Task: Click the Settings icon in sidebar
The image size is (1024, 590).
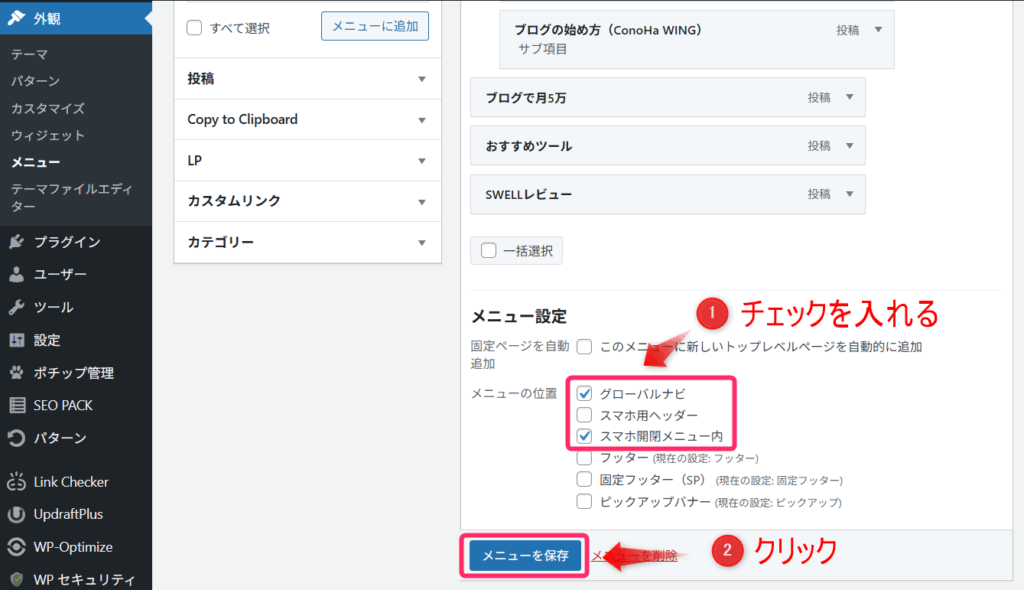Action: click(16, 340)
